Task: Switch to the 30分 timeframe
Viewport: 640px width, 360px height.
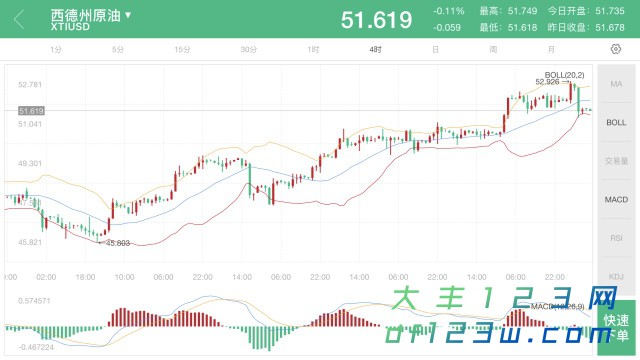Action: click(248, 50)
